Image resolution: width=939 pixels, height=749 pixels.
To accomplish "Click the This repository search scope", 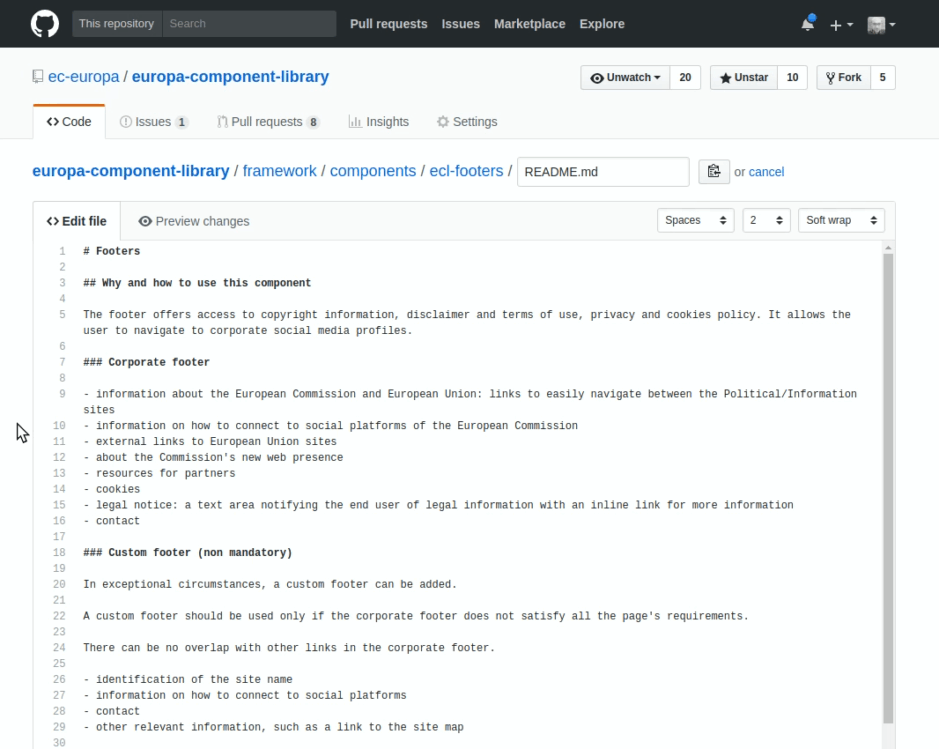I will 117,24.
